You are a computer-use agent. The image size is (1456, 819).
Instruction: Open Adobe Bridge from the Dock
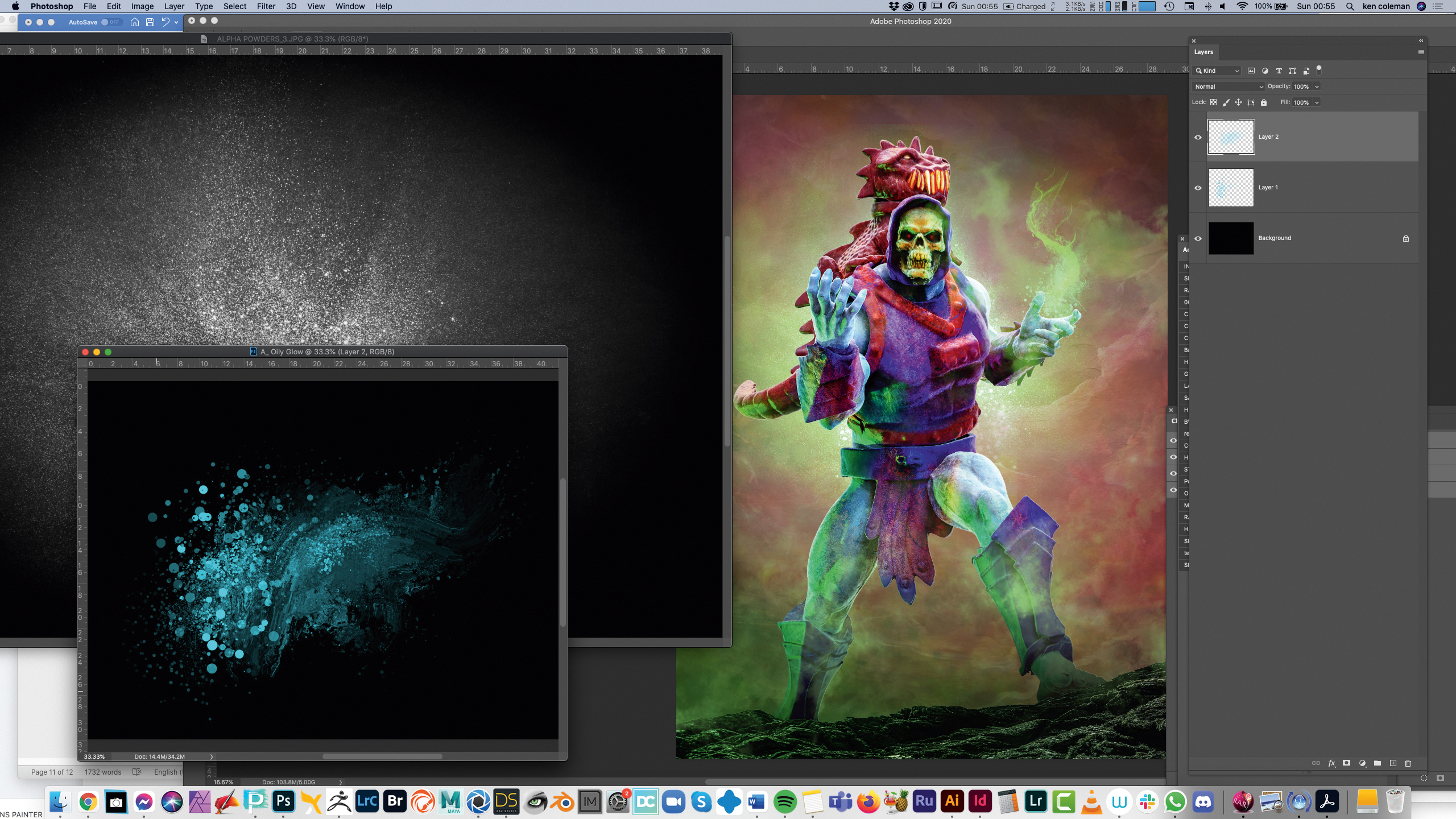(395, 802)
